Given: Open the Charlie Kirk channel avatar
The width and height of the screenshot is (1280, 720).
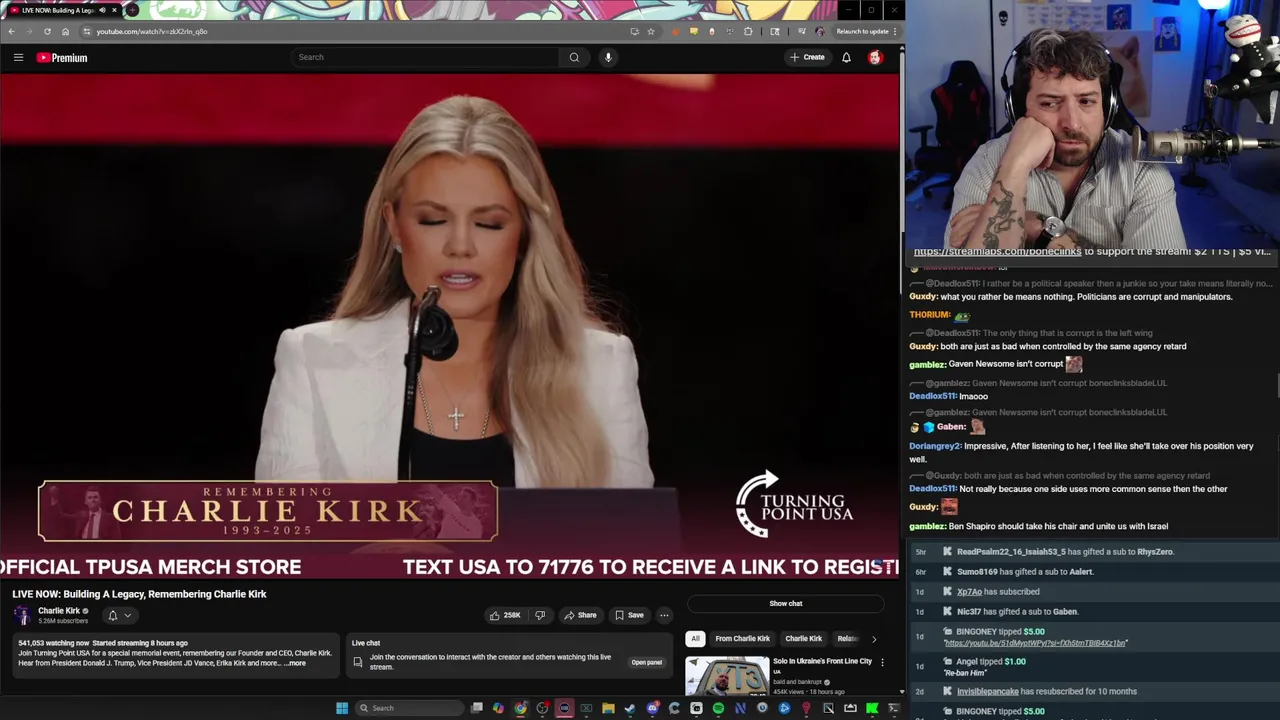Looking at the screenshot, I should click(22, 615).
